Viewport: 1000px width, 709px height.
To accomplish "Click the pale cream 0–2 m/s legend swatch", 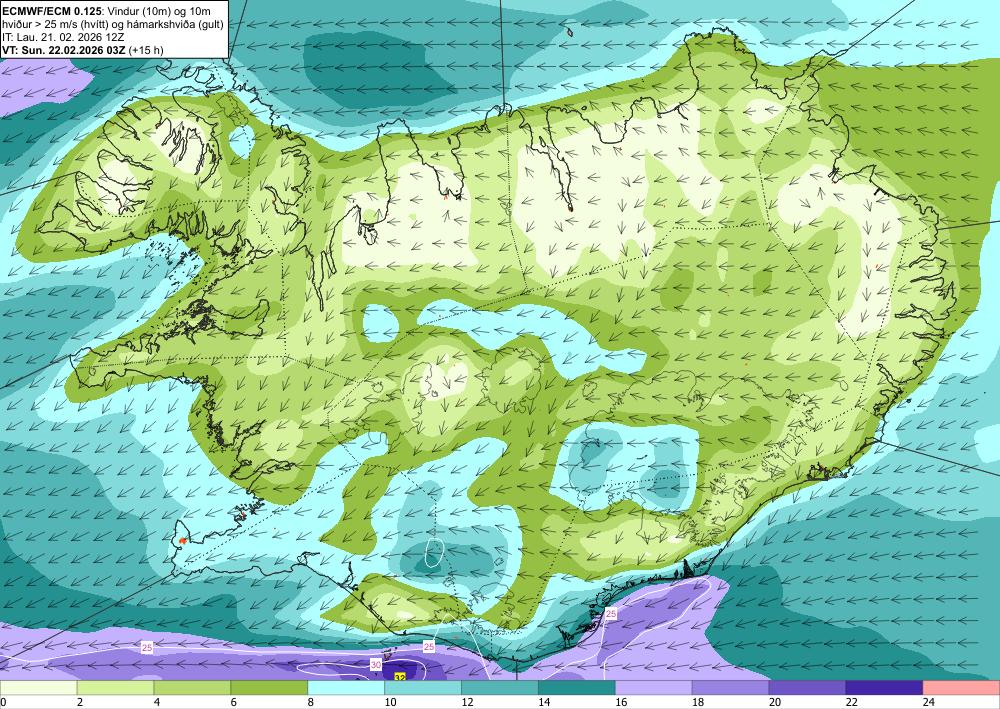I will pyautogui.click(x=38, y=688).
